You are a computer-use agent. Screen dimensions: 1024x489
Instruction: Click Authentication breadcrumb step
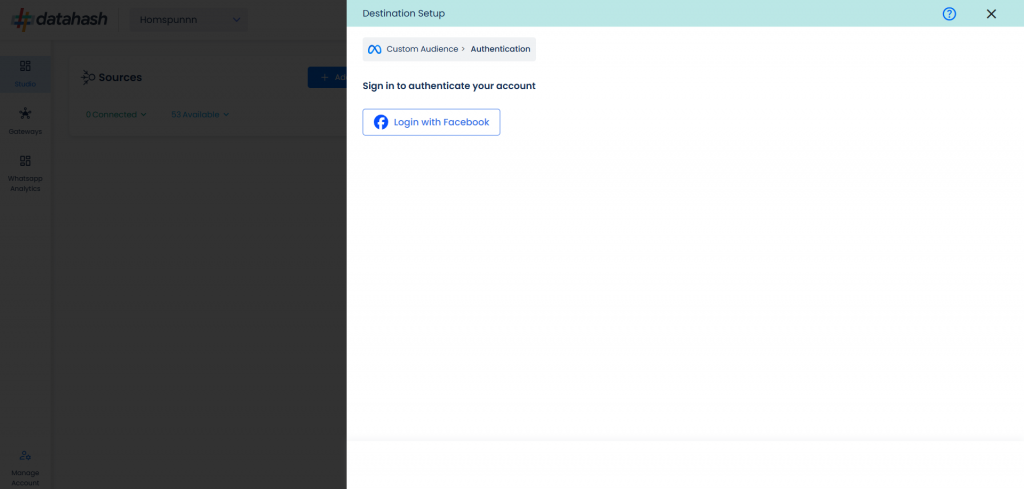pyautogui.click(x=500, y=49)
